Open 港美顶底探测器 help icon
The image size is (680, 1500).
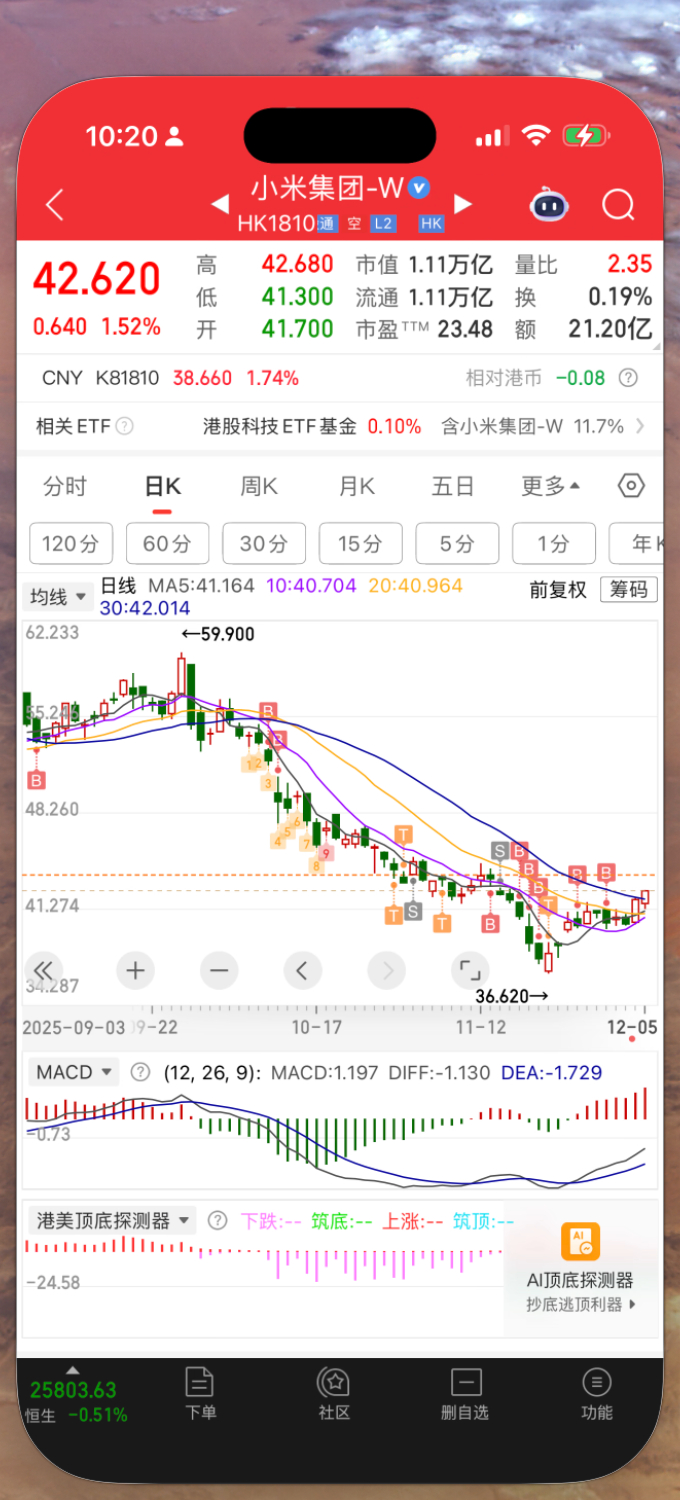point(217,1220)
